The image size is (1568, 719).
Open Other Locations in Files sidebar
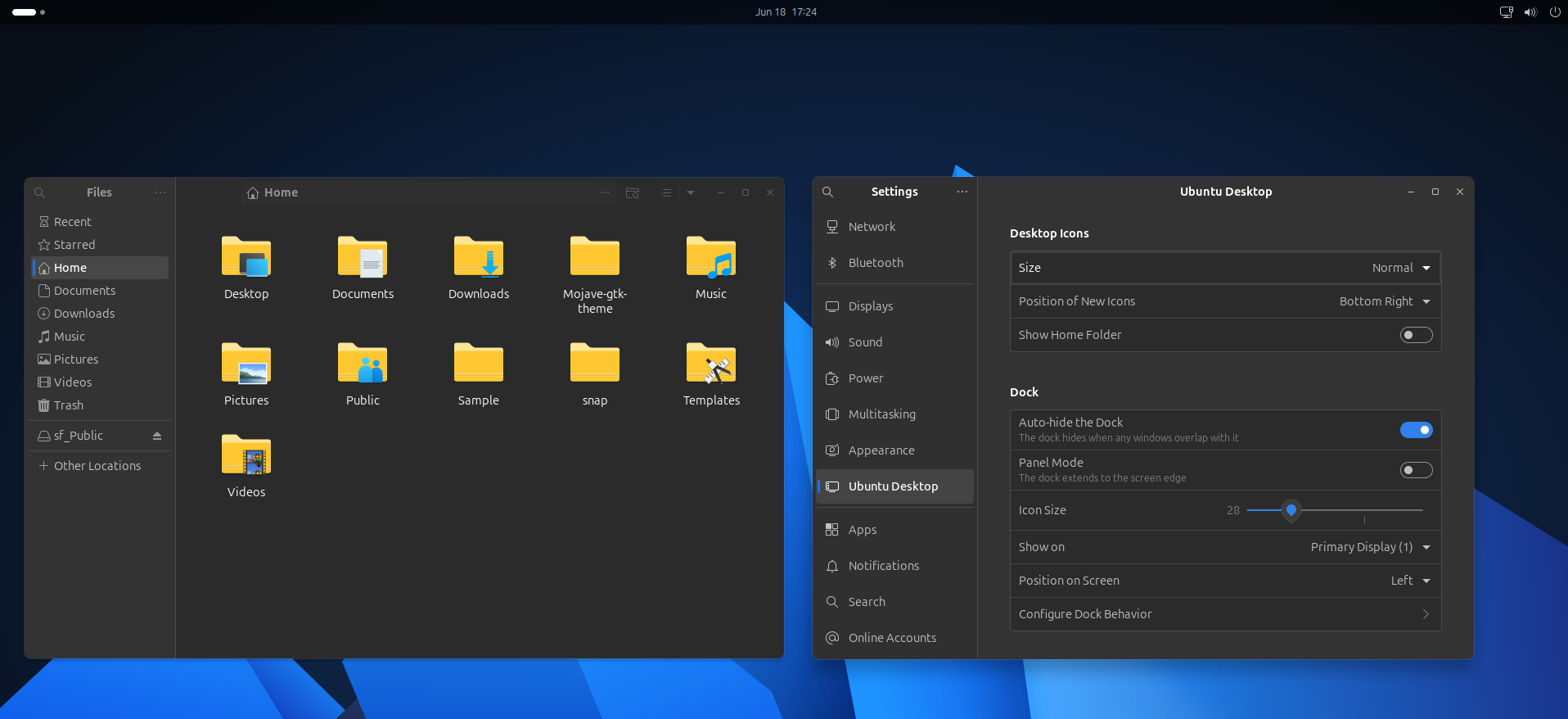(x=97, y=466)
